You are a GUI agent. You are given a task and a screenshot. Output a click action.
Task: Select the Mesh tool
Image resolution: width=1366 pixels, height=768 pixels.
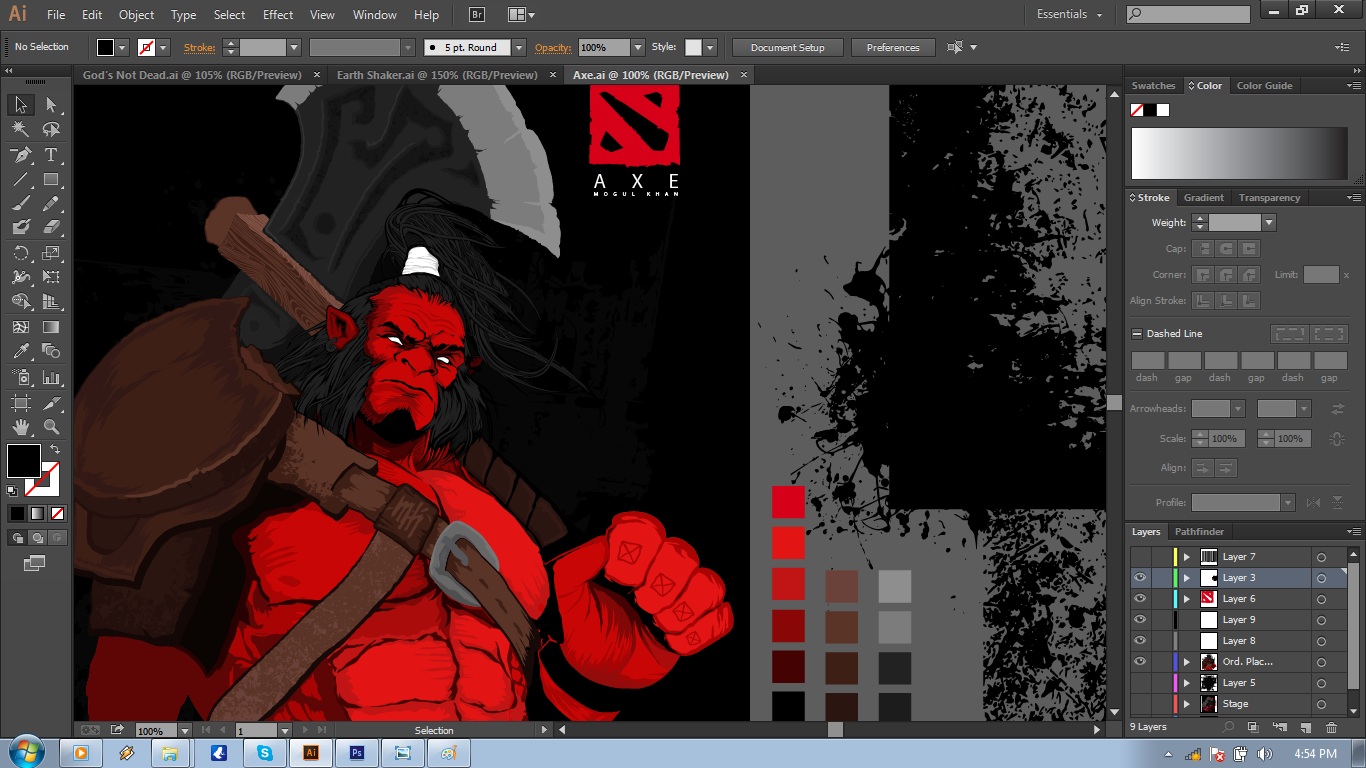pyautogui.click(x=20, y=327)
